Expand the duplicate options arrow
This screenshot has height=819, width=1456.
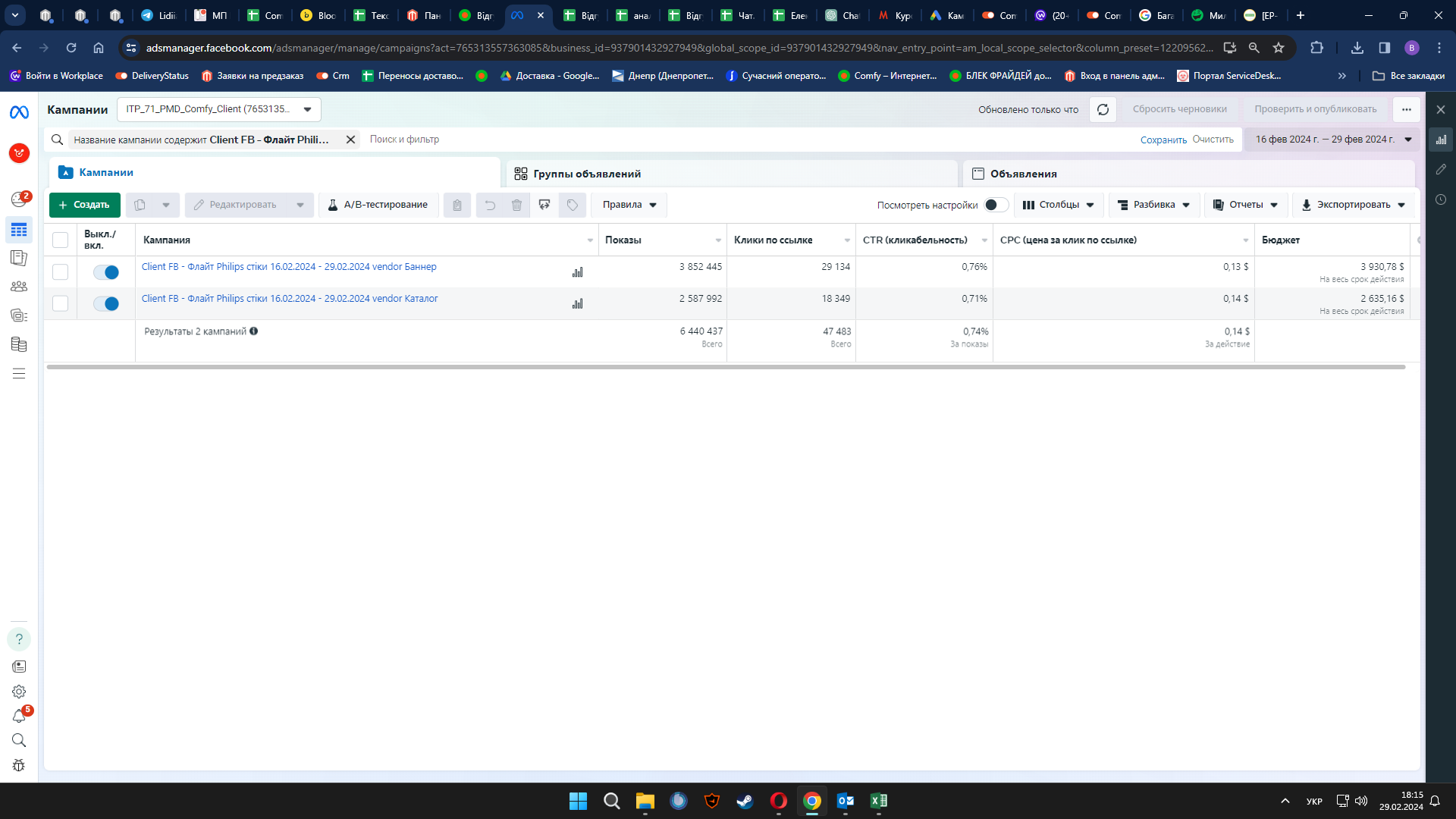click(x=166, y=205)
